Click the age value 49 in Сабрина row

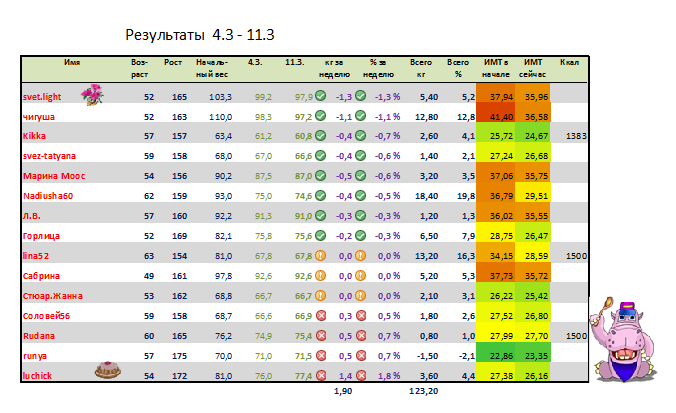[x=149, y=276]
